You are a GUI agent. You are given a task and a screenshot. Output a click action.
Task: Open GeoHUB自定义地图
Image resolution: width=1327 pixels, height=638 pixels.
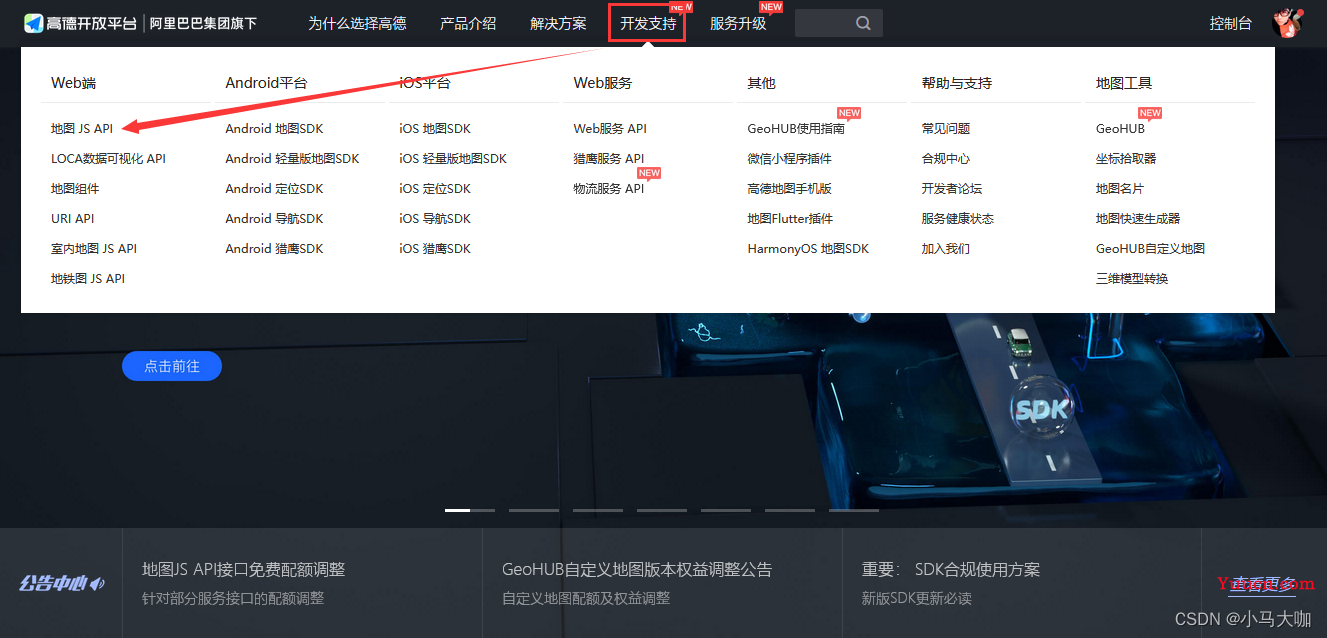(1150, 248)
